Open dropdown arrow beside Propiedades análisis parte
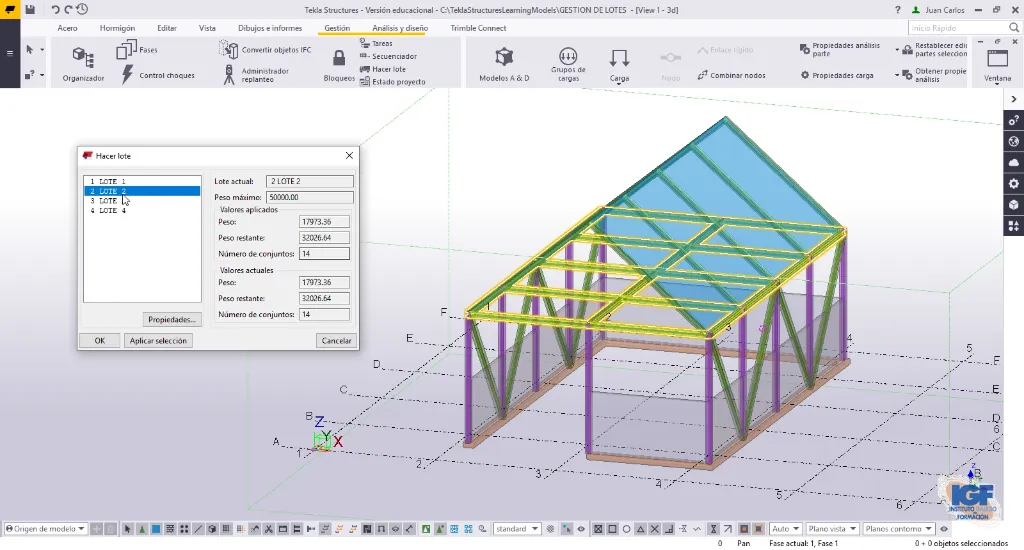Image resolution: width=1024 pixels, height=550 pixels. pos(897,50)
